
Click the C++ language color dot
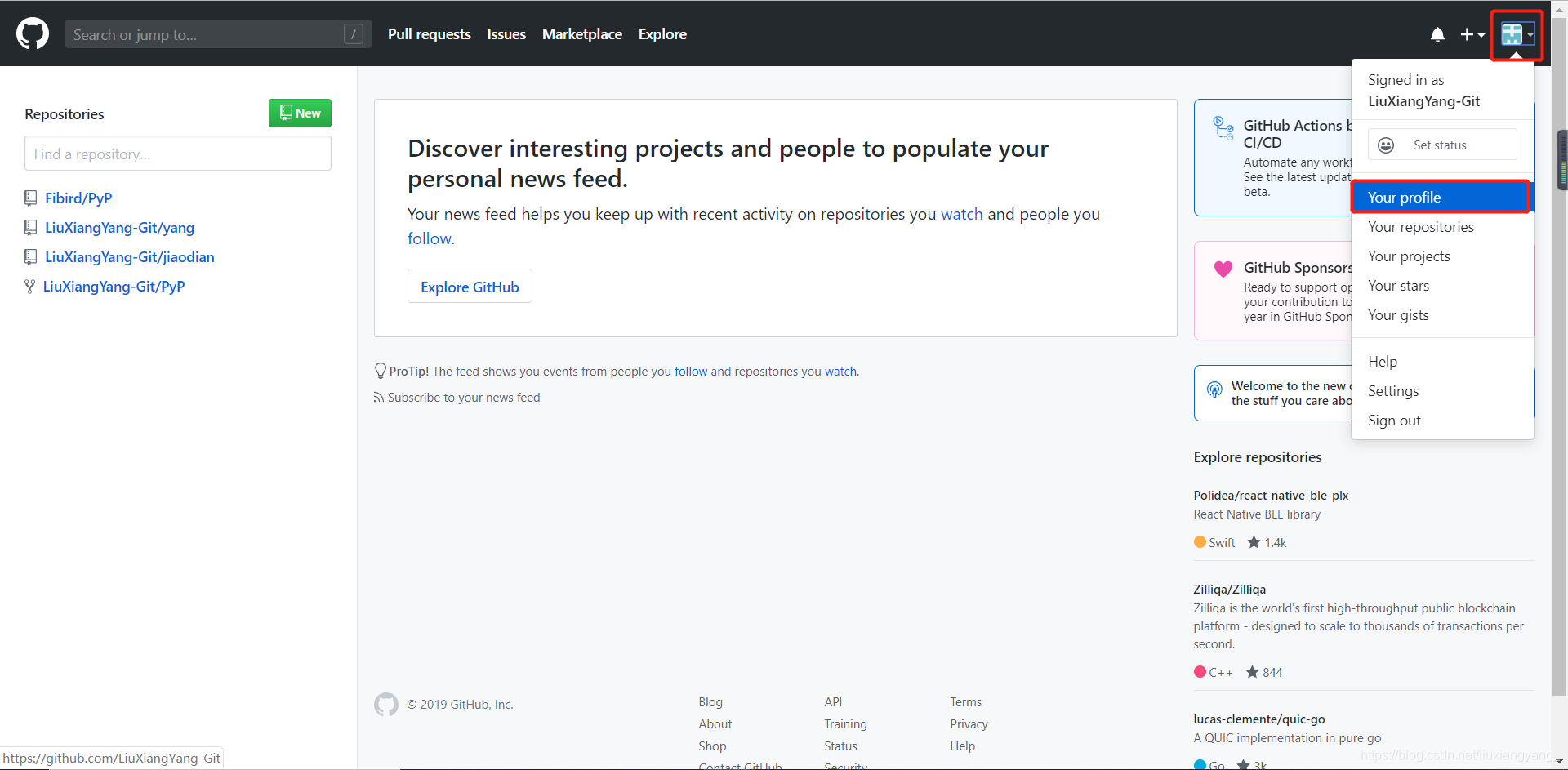coord(1200,672)
